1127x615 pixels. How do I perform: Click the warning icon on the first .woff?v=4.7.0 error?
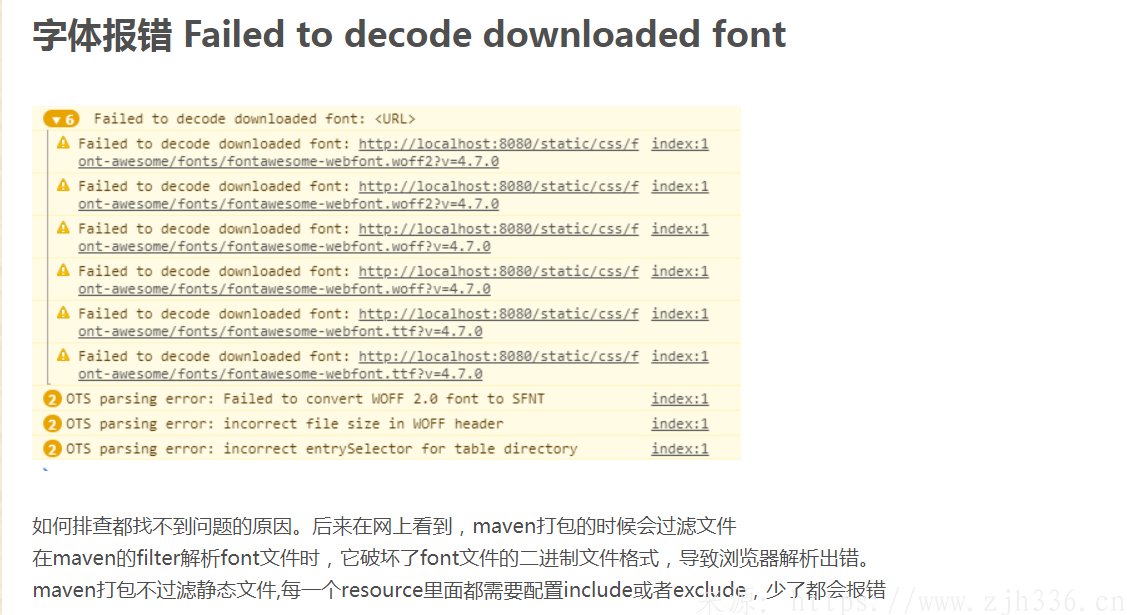click(x=64, y=228)
